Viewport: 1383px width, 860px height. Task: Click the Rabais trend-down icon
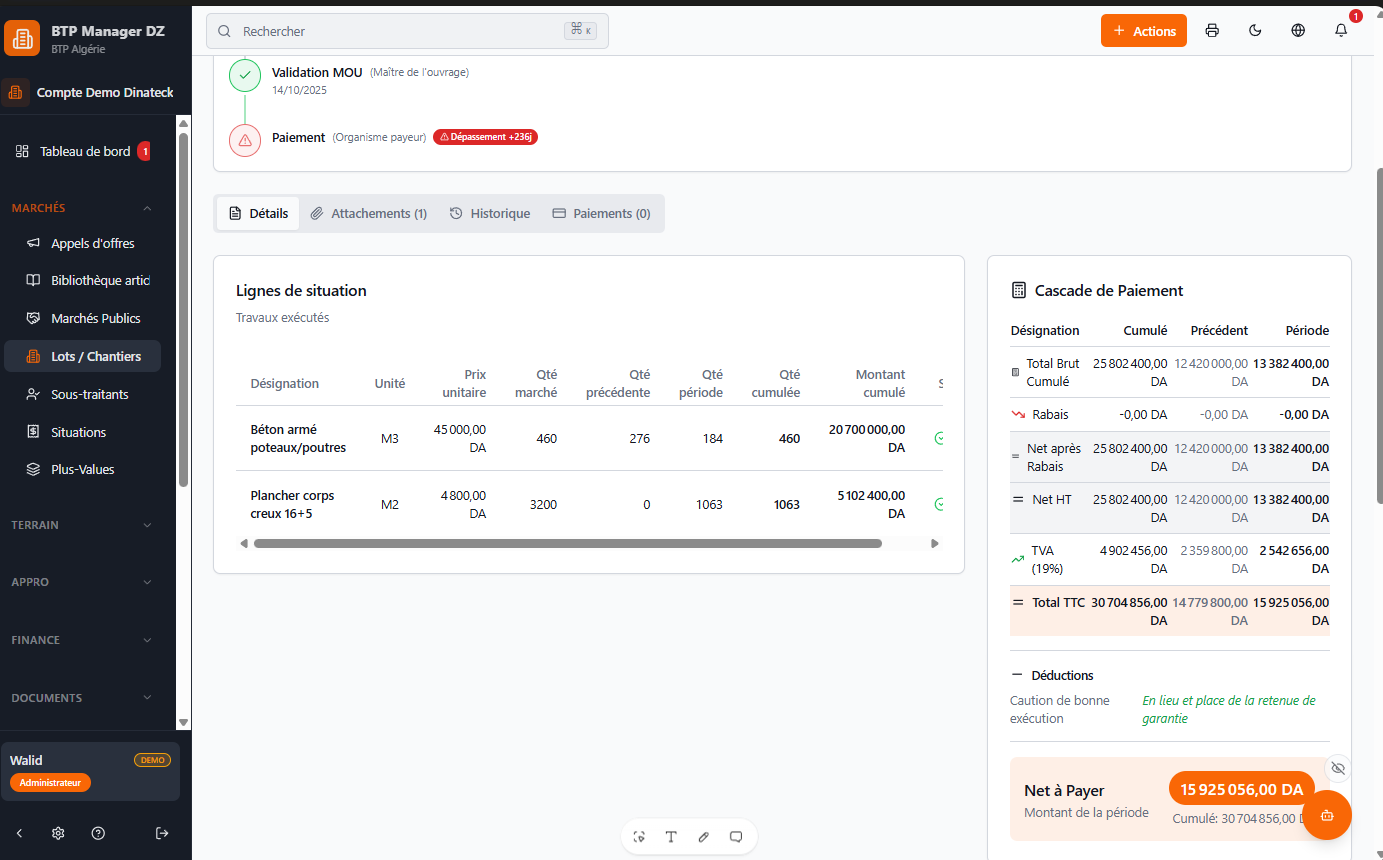(x=1018, y=414)
